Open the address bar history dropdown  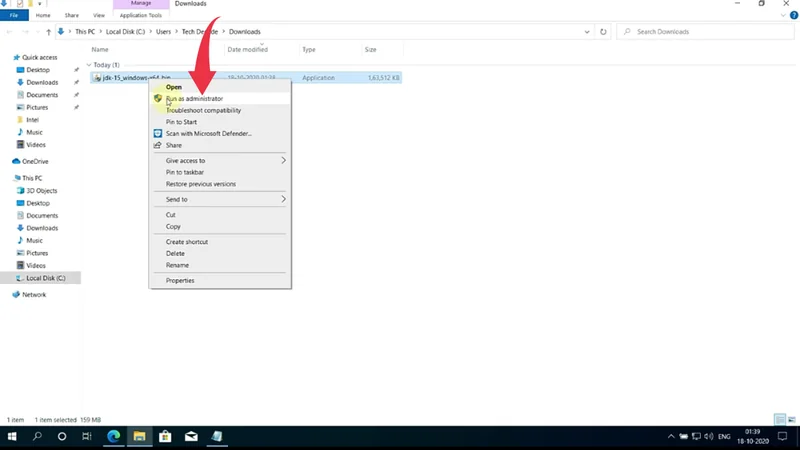pos(588,32)
